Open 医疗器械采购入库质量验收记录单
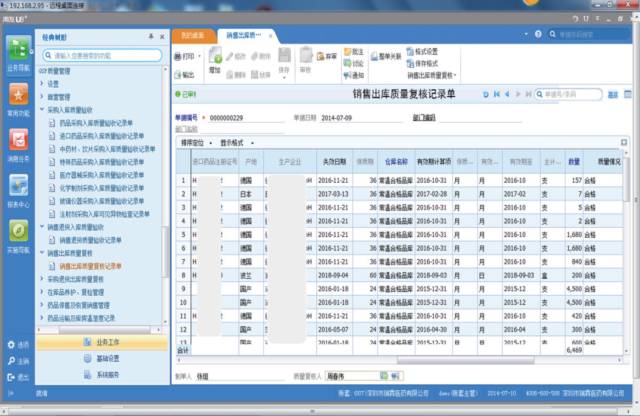 [102, 175]
